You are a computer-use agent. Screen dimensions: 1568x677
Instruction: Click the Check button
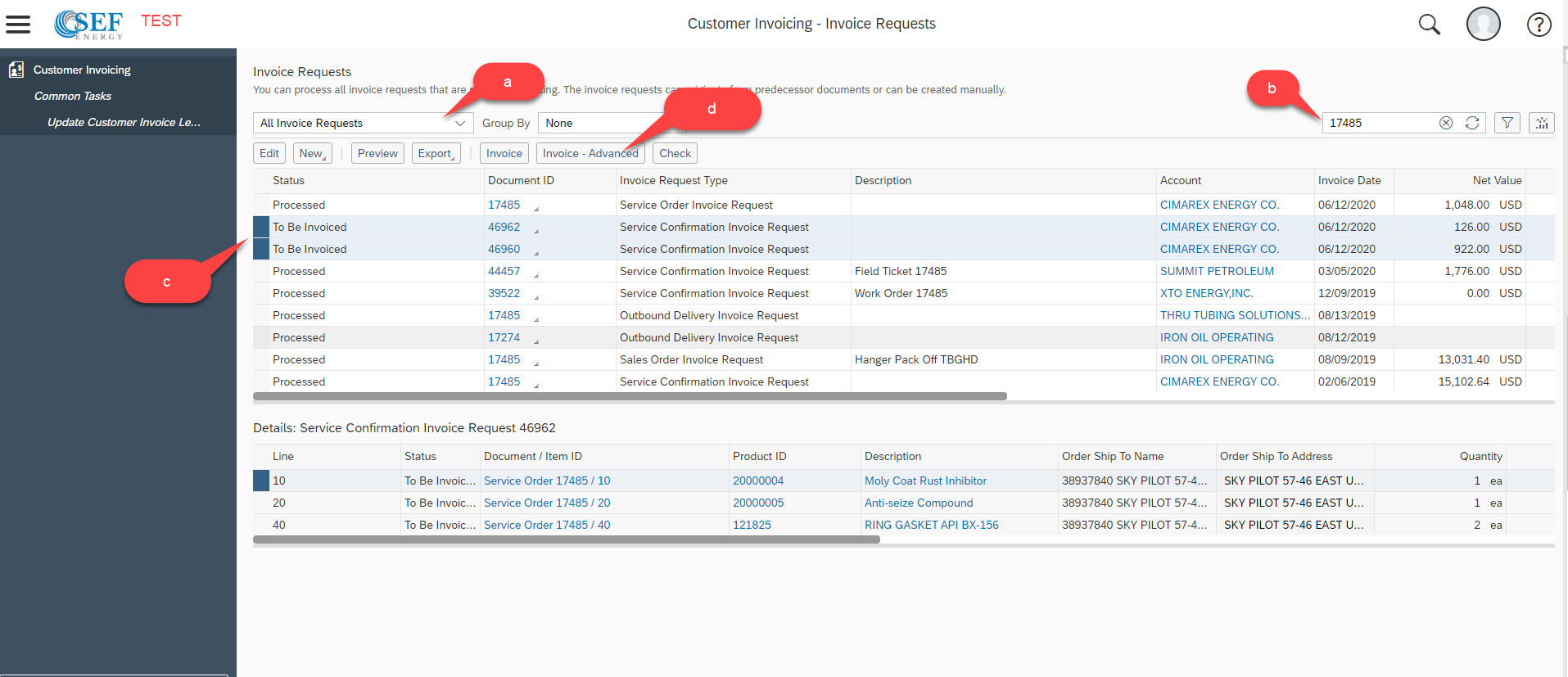click(x=676, y=153)
